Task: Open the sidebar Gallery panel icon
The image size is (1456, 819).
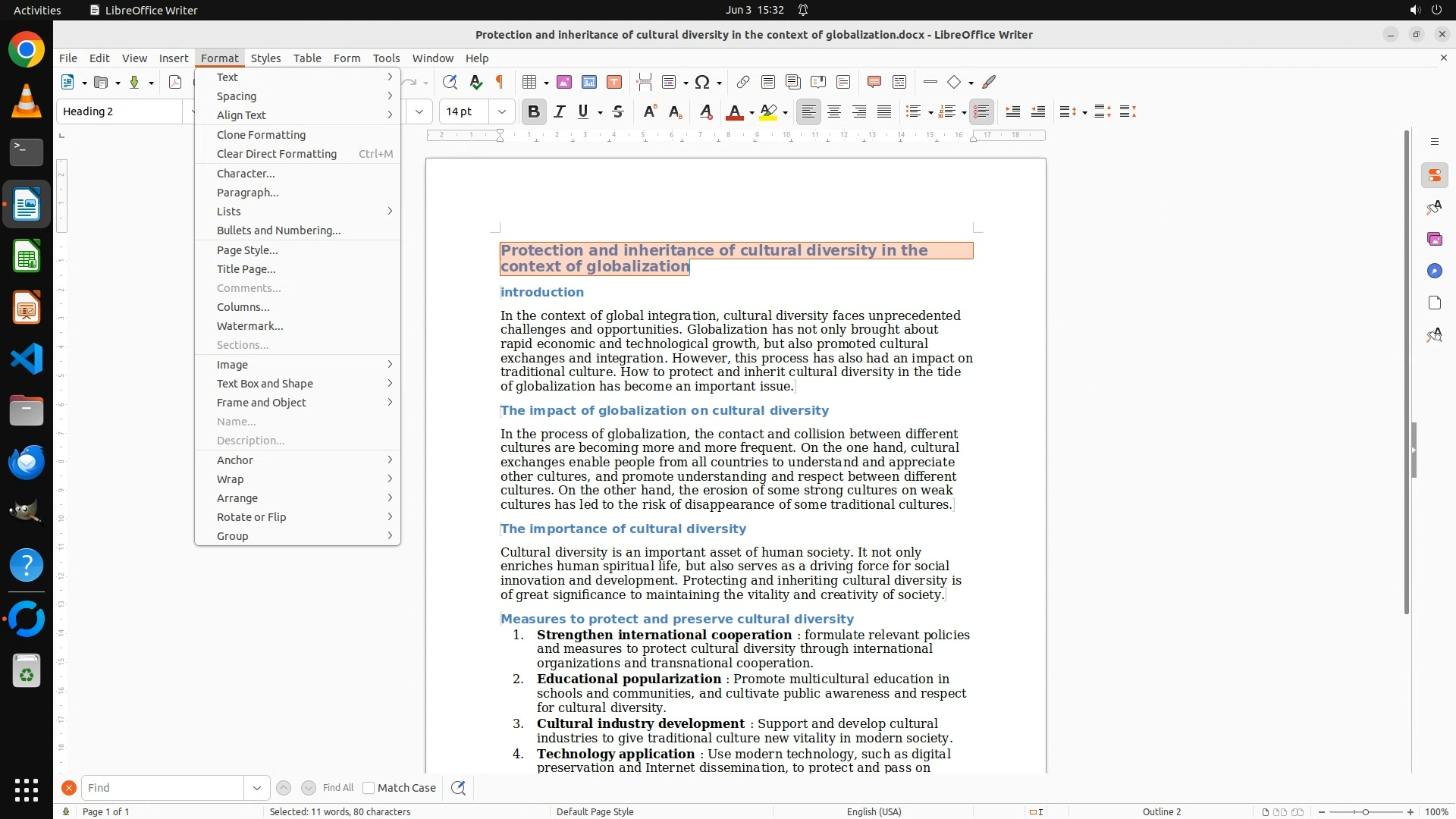Action: [1434, 240]
